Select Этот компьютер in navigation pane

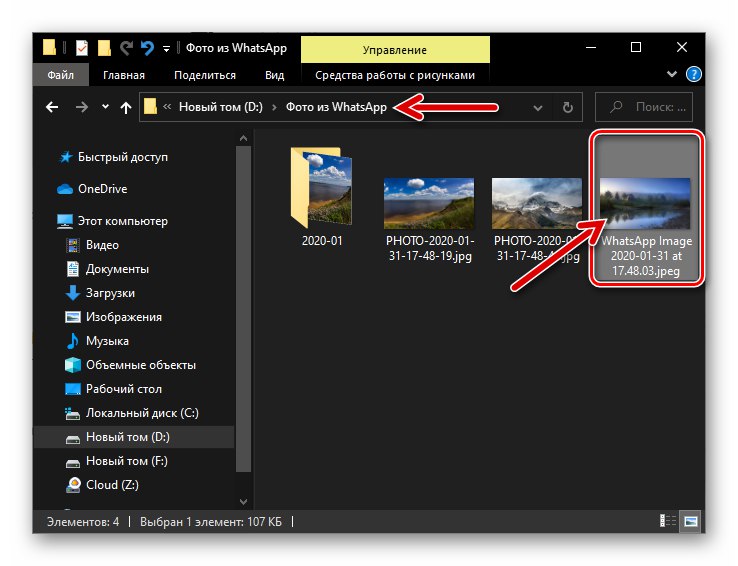122,221
